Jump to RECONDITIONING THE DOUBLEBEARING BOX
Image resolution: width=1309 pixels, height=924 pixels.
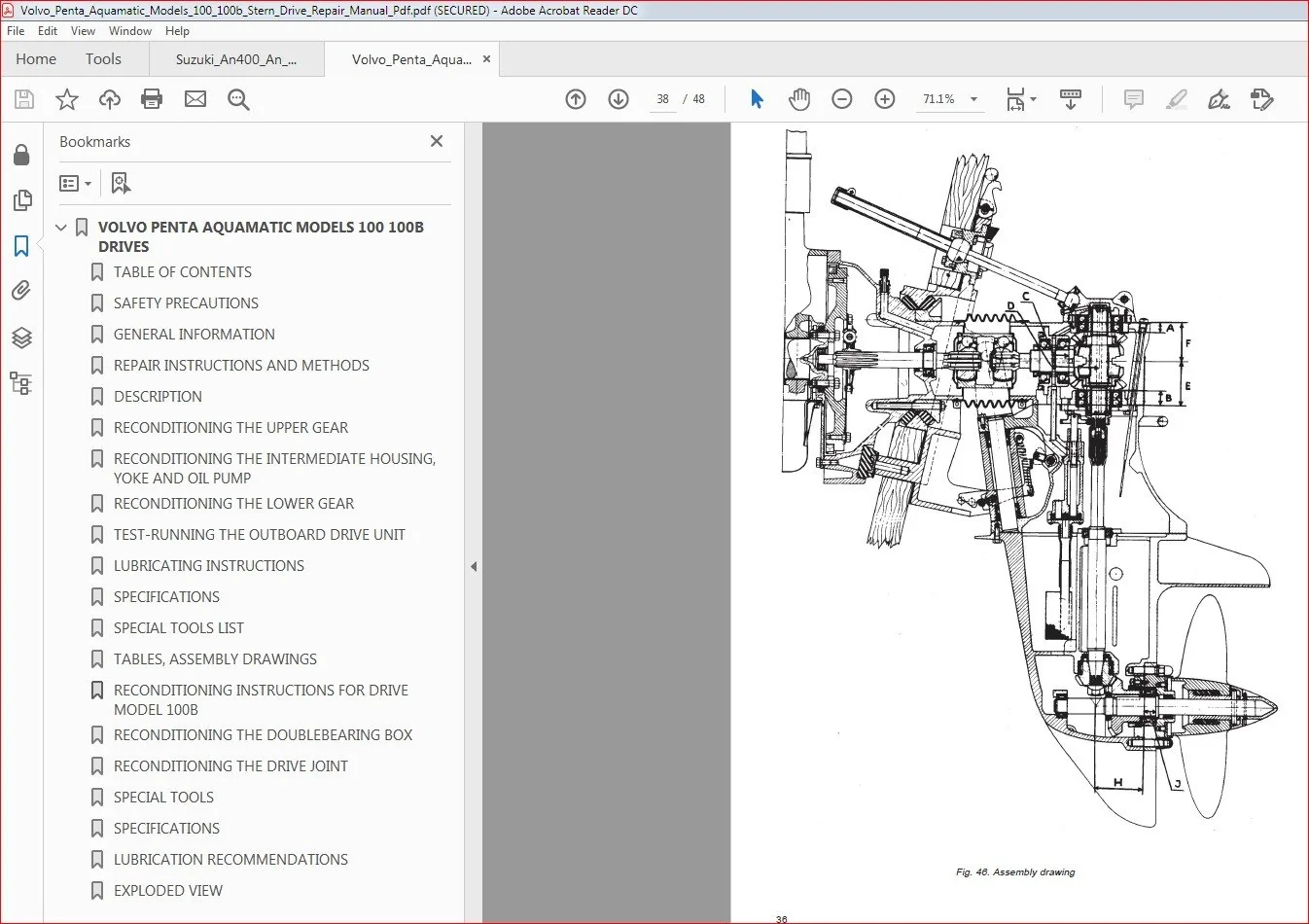263,735
